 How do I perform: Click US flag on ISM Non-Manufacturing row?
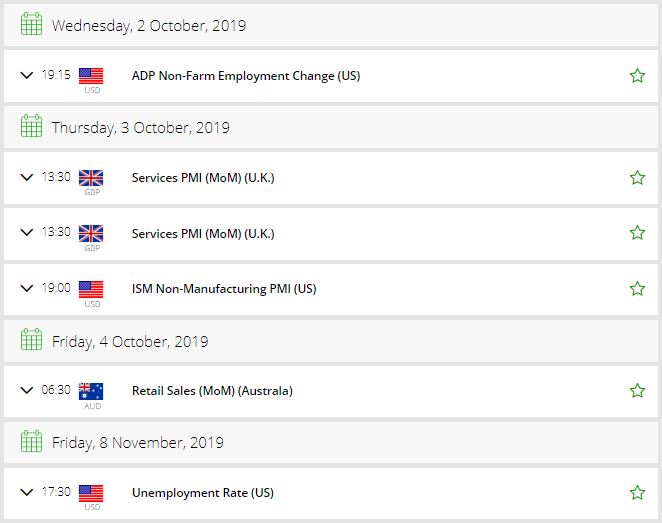pos(91,290)
